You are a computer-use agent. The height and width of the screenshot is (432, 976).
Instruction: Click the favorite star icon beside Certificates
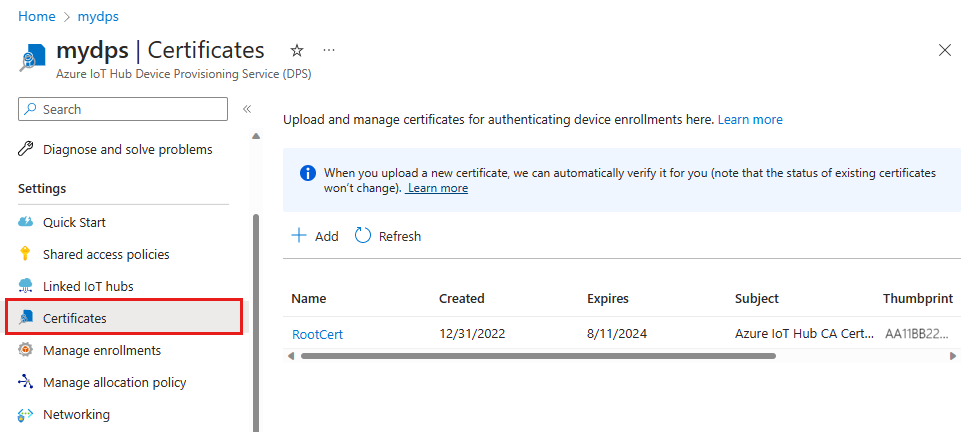point(296,50)
